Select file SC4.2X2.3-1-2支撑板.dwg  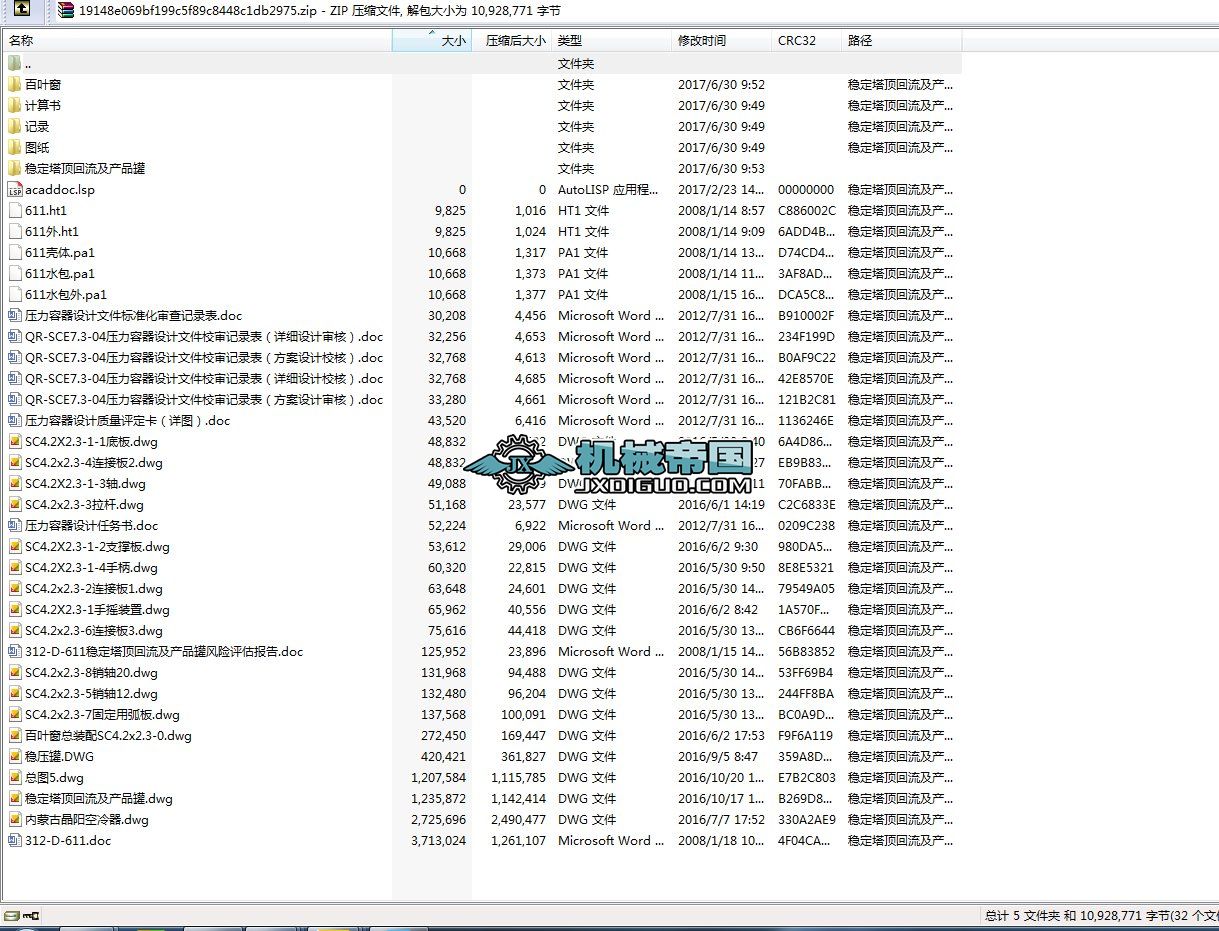tap(97, 546)
